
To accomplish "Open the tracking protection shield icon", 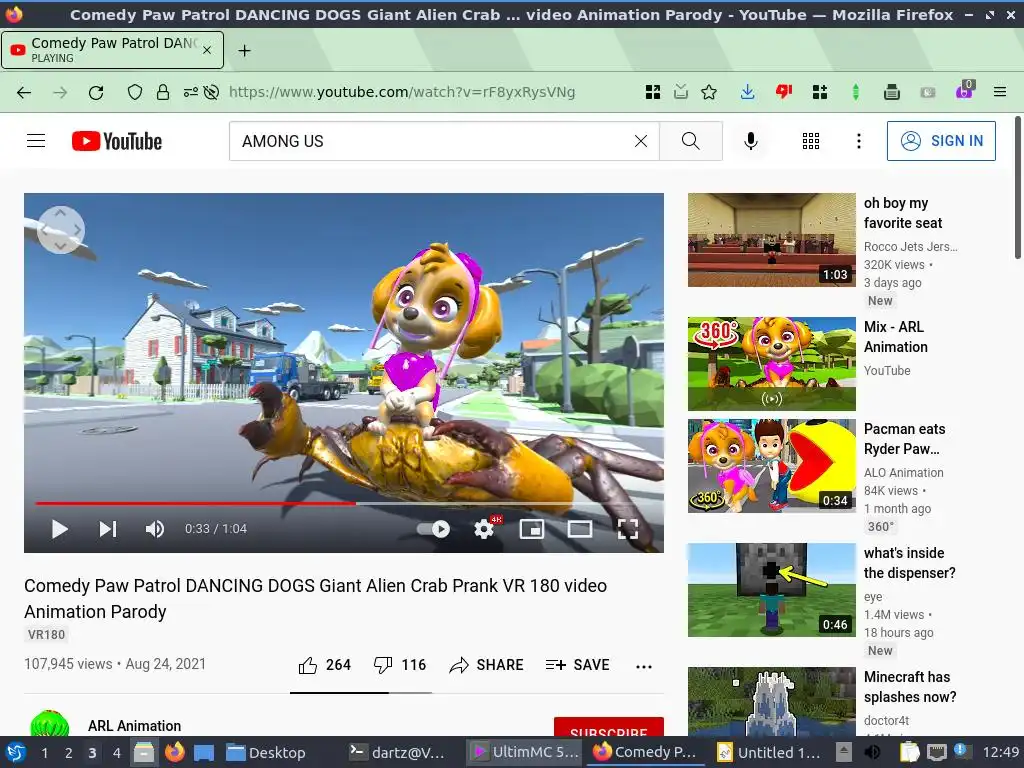I will coord(135,92).
